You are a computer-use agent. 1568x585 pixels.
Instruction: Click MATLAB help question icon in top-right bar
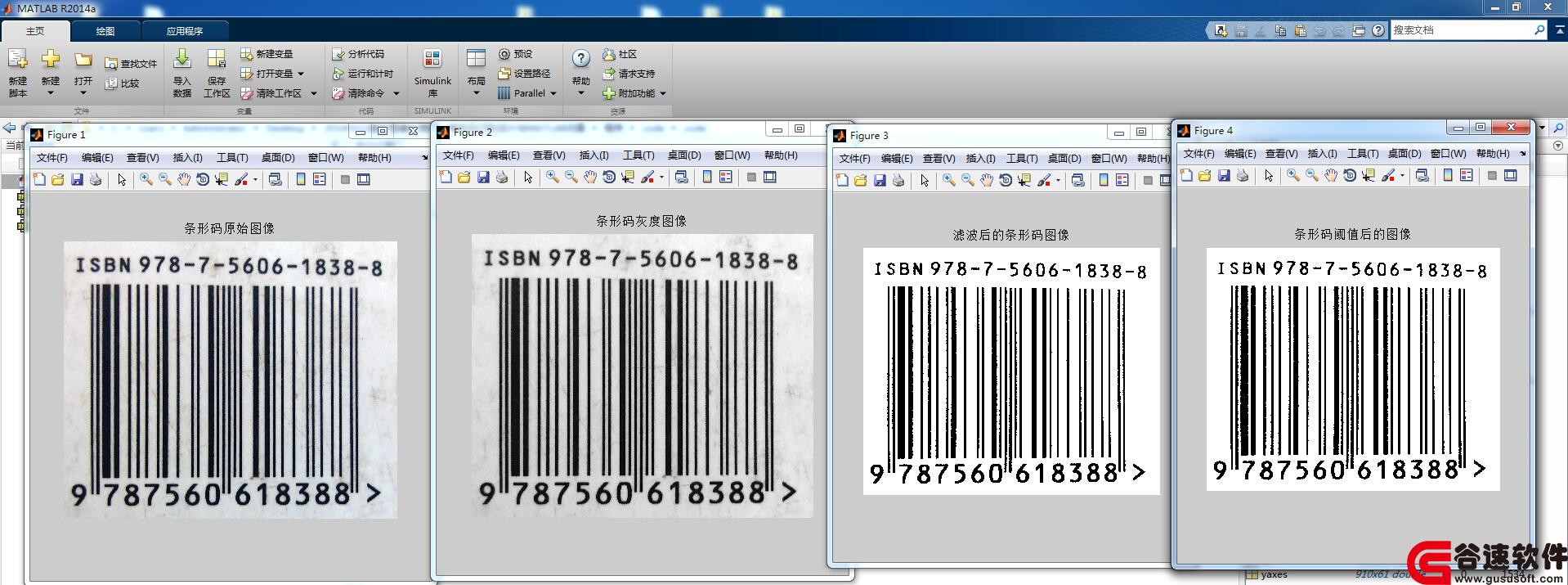coord(1378,30)
